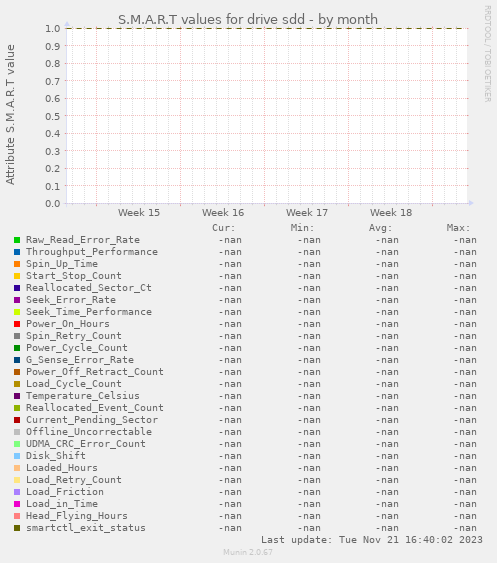Select the Seek_Error_Rate legend label
Image resolution: width=497 pixels, height=563 pixels.
coord(71,300)
